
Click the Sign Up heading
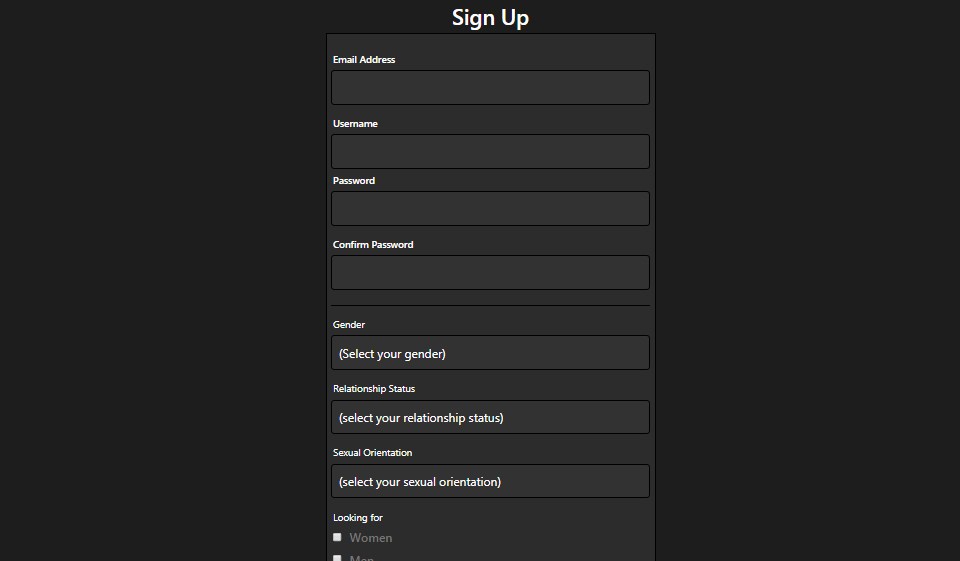(490, 17)
